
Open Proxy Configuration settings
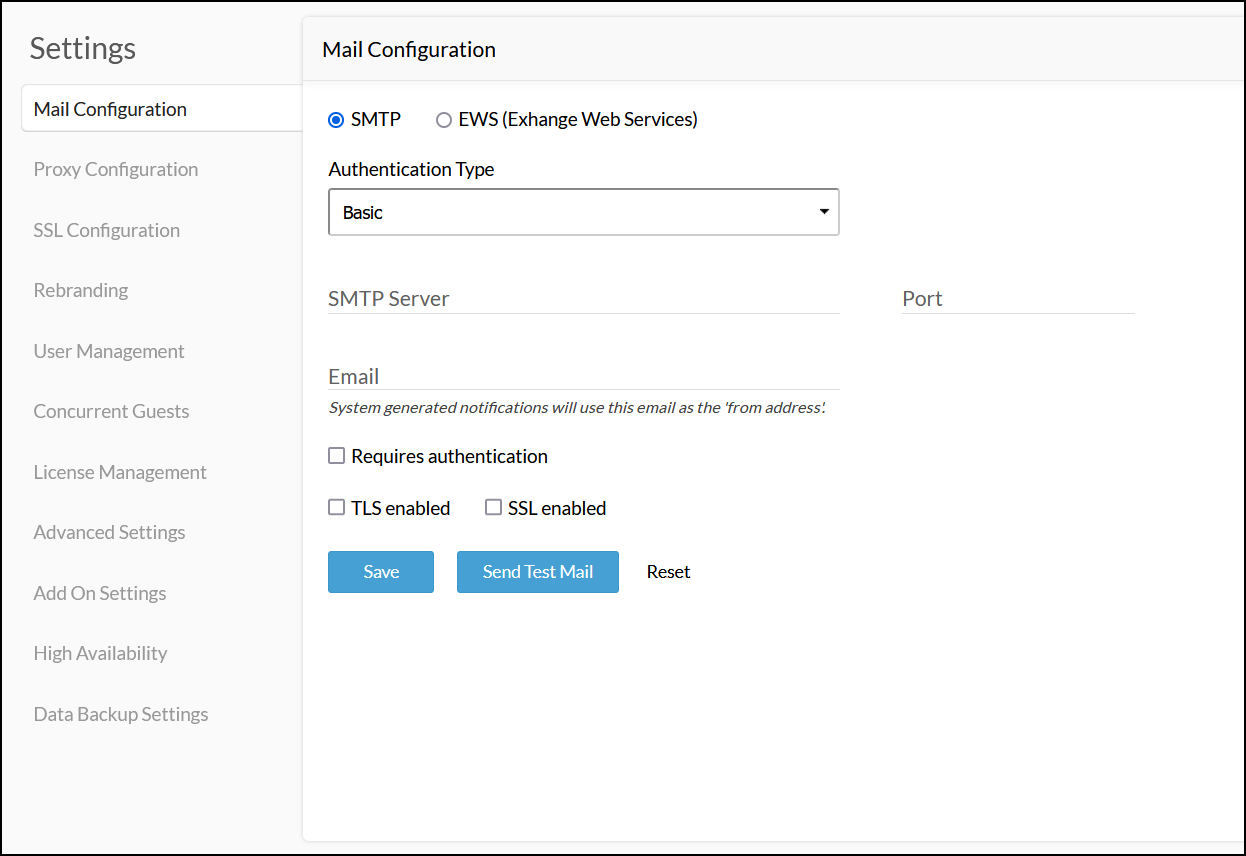116,169
